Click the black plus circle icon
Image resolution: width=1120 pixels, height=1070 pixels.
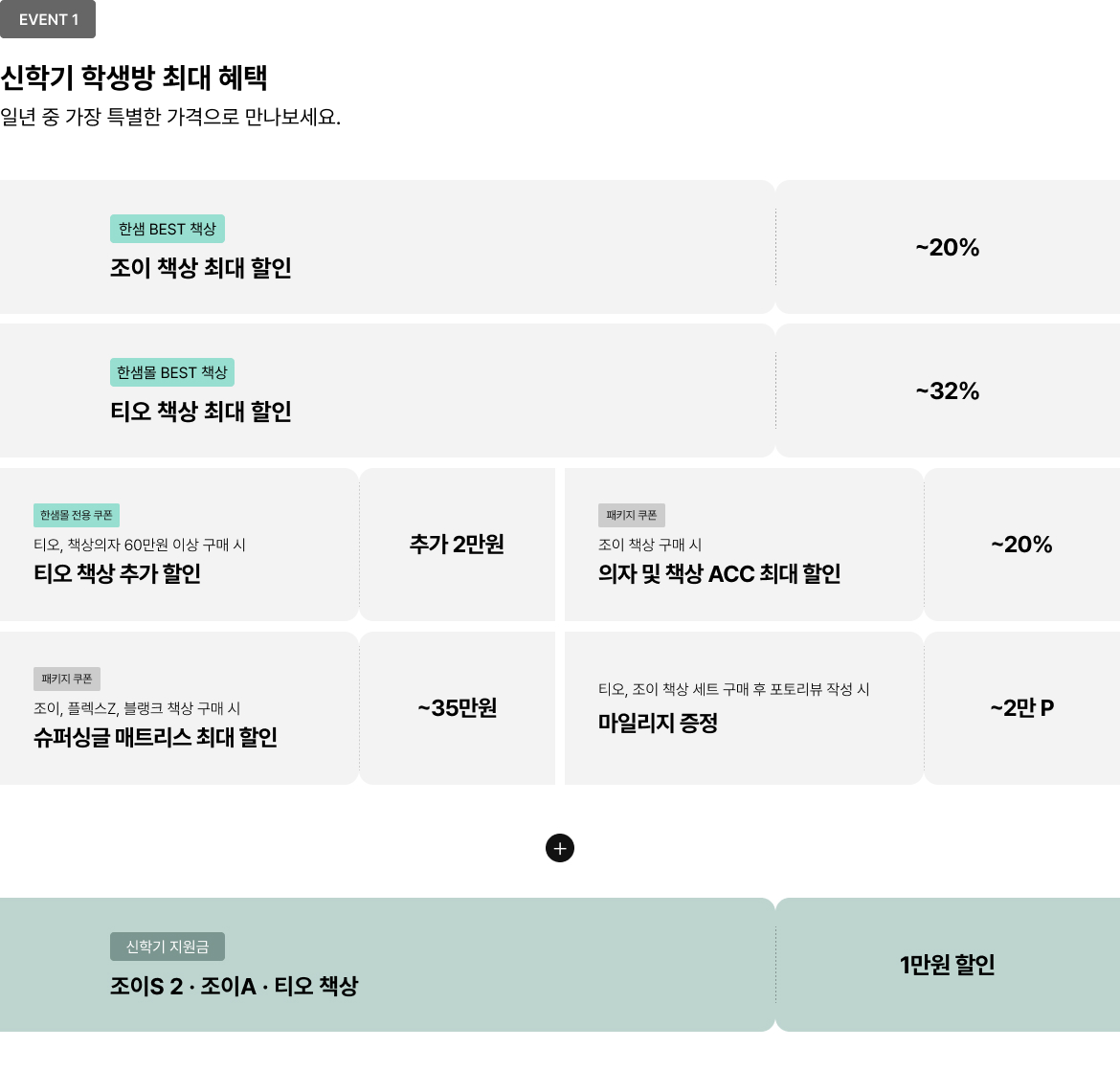[x=560, y=848]
